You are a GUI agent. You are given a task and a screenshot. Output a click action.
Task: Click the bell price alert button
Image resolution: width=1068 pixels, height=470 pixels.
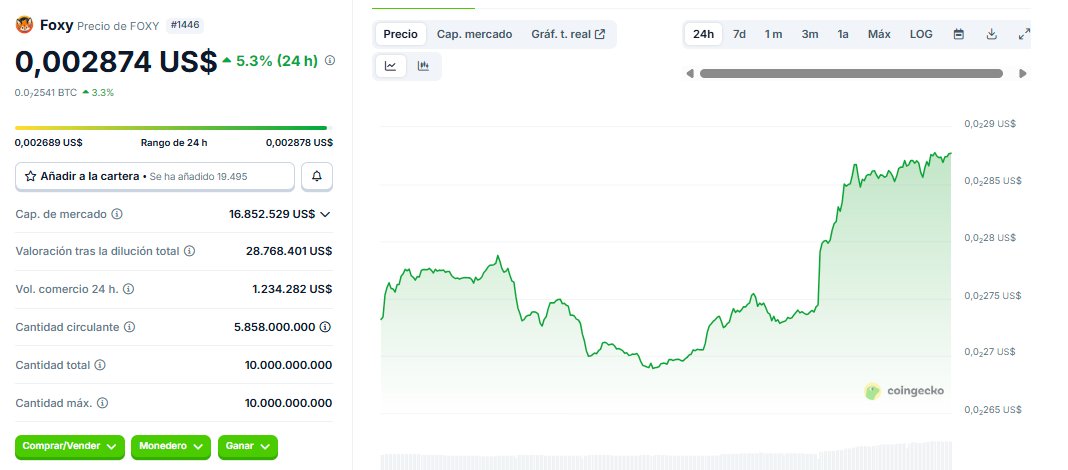[317, 176]
